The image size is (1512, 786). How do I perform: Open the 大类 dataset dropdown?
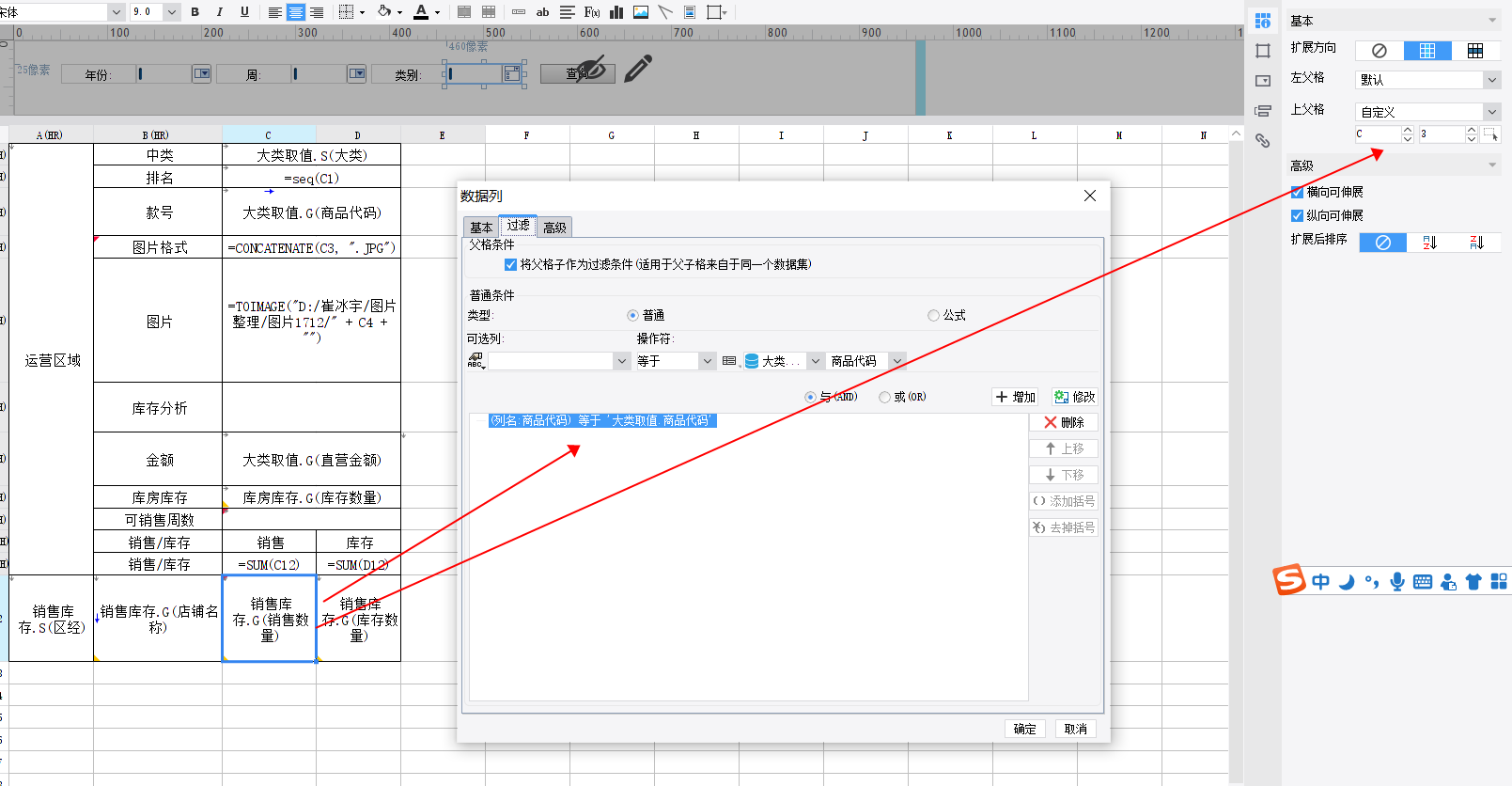[x=816, y=361]
